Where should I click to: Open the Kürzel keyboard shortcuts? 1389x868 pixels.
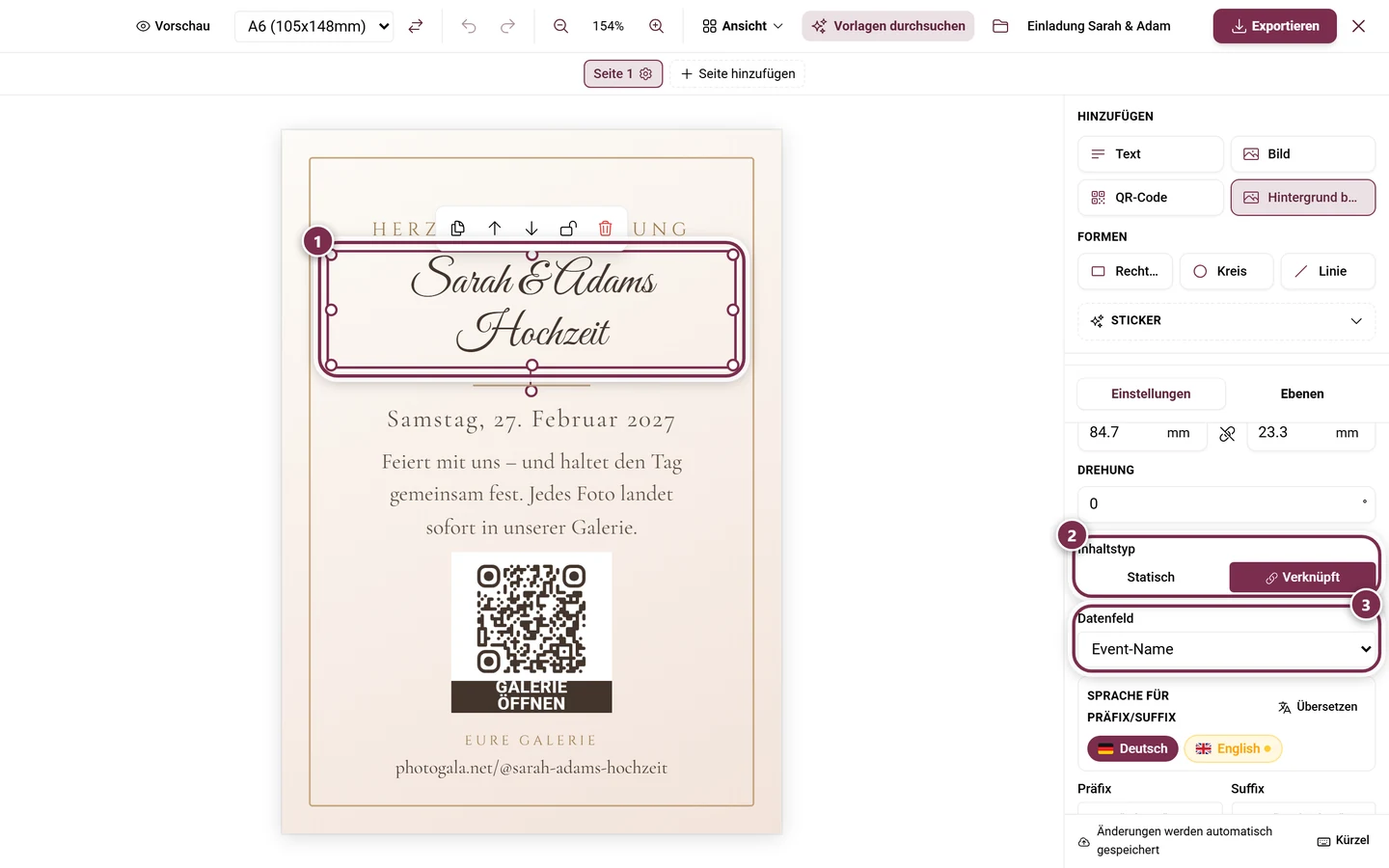click(x=1343, y=841)
